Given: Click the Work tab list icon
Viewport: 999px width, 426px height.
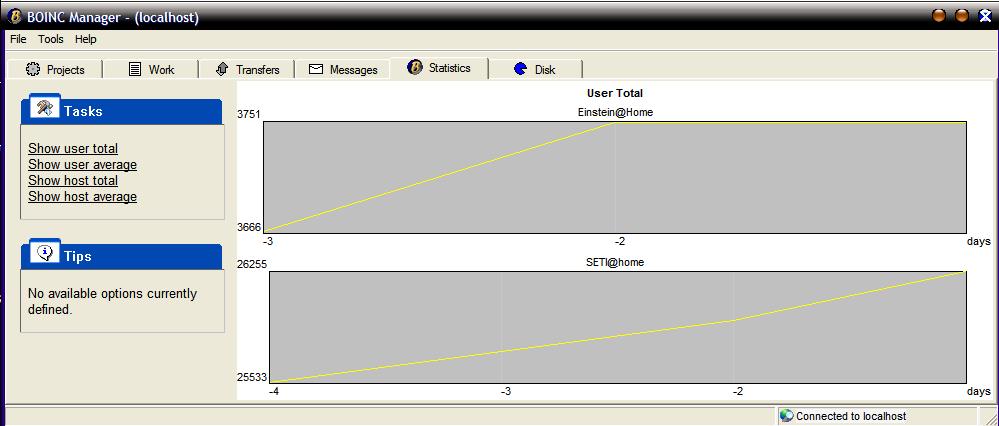Looking at the screenshot, I should [135, 69].
